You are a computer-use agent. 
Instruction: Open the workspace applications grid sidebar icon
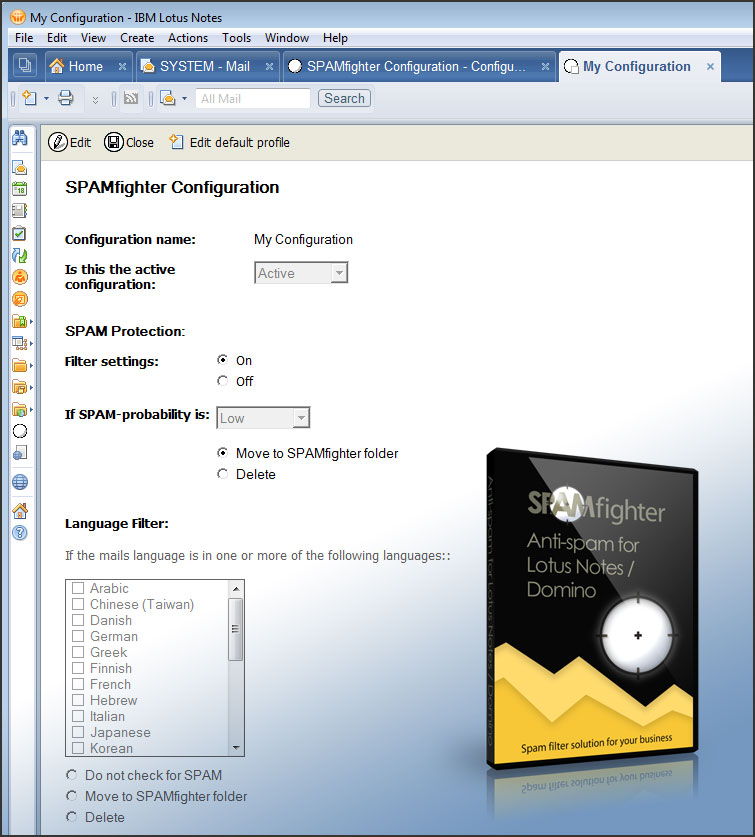click(20, 343)
